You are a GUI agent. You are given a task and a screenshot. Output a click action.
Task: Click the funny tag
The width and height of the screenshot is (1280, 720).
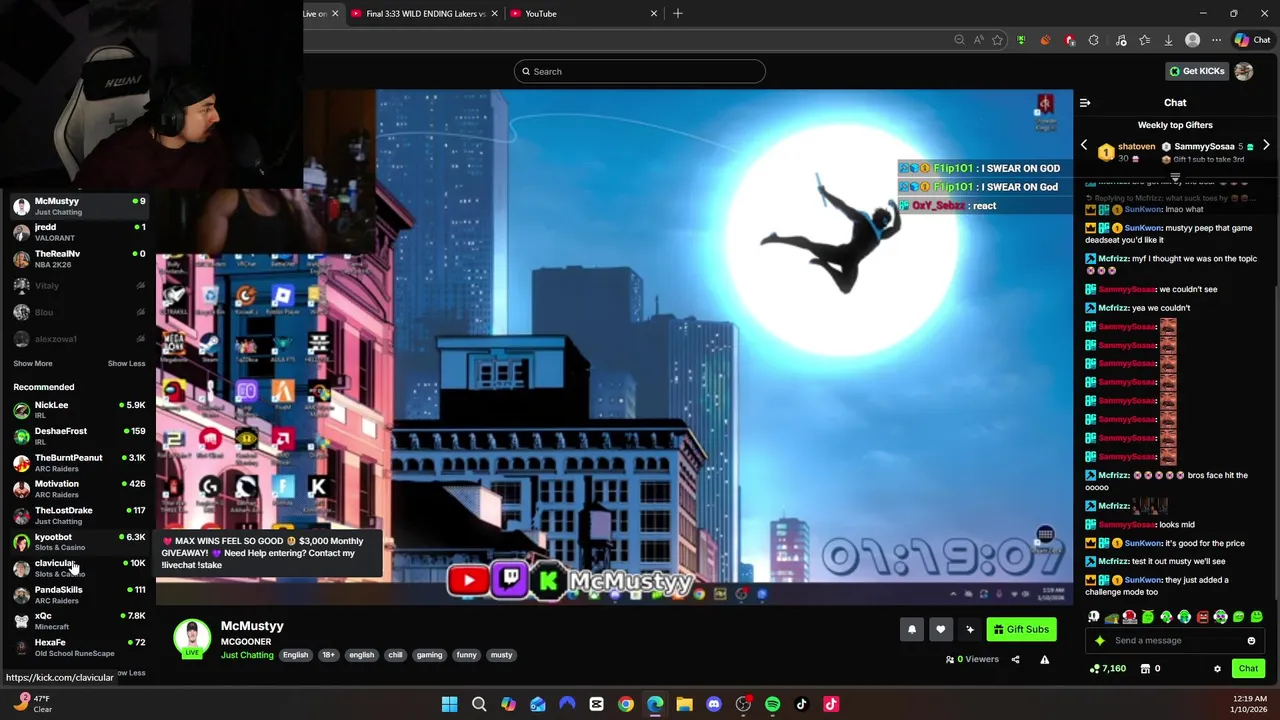(x=466, y=655)
